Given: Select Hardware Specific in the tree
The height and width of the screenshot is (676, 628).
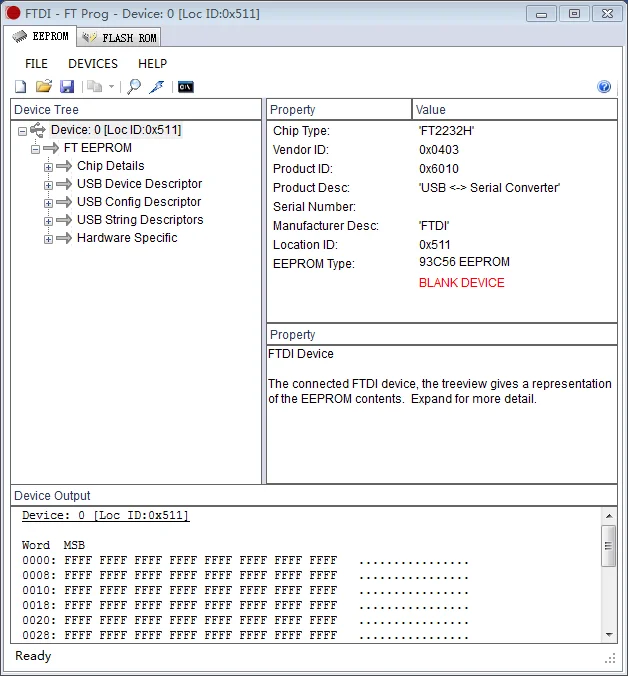Looking at the screenshot, I should (x=127, y=238).
